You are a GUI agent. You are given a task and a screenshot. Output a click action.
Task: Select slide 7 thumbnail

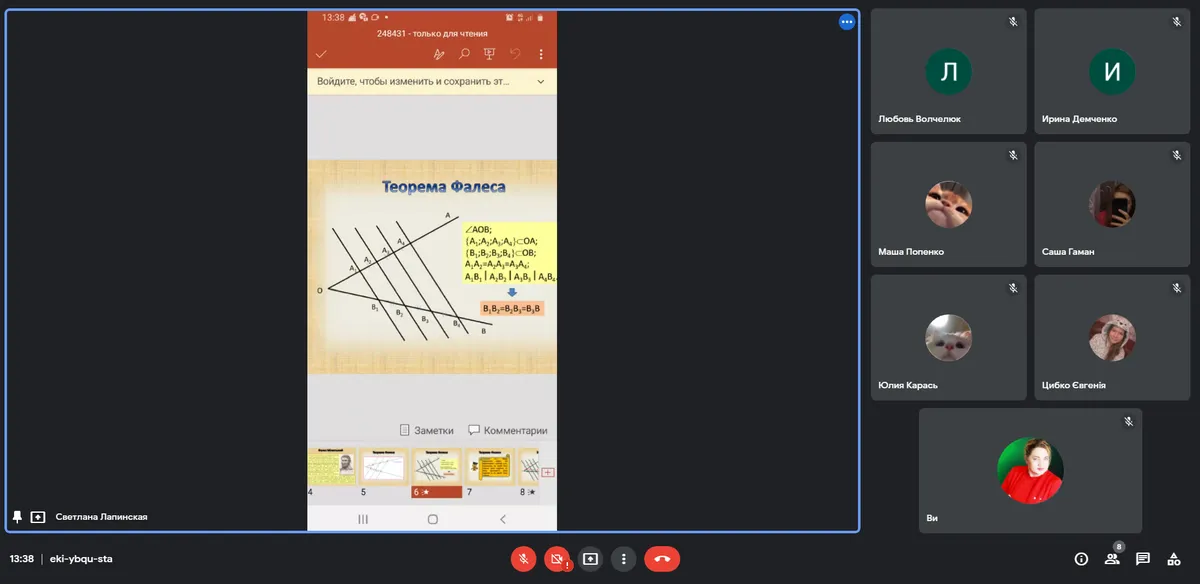(490, 467)
